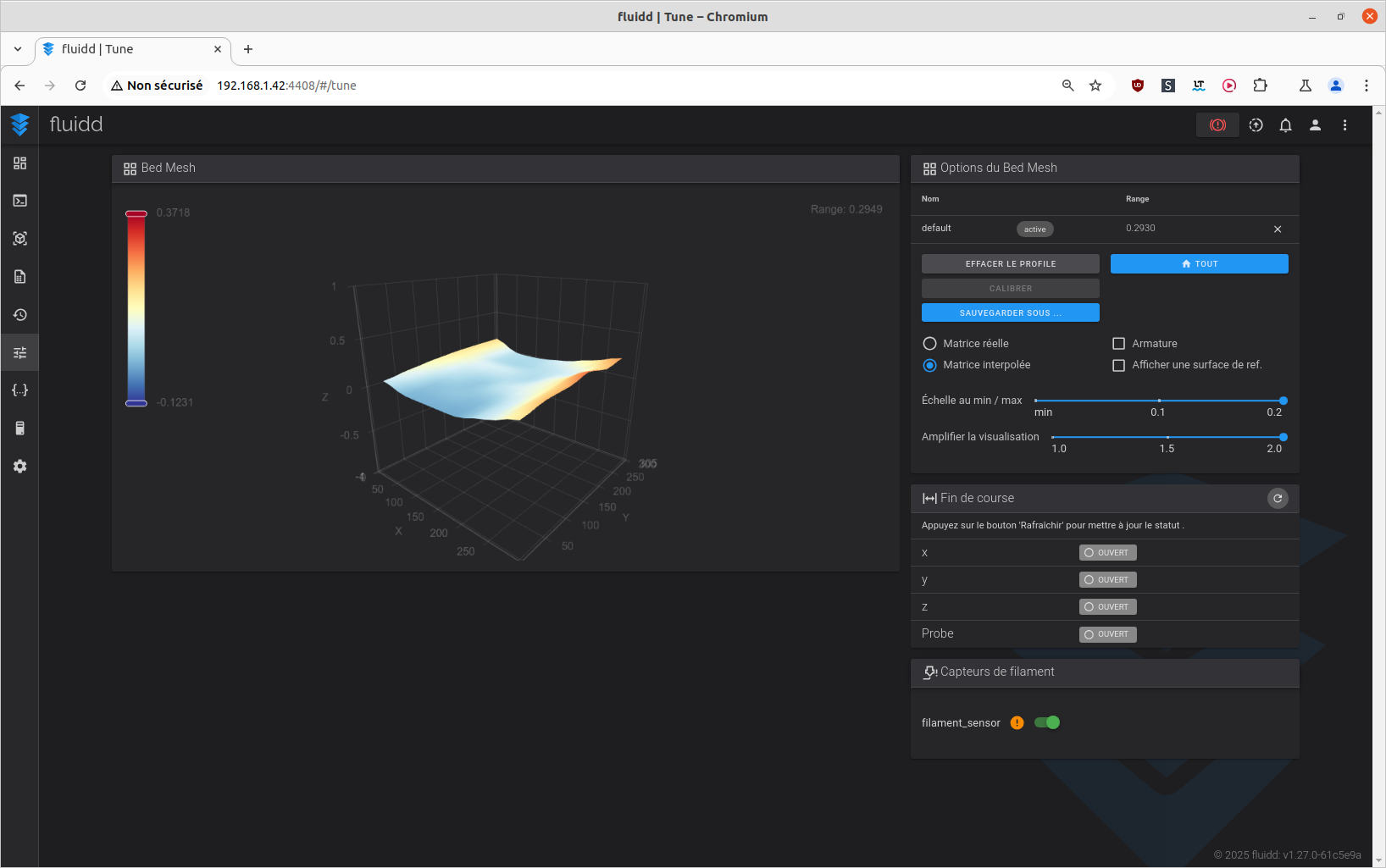Toggle the filament_sensor switch
1386x868 pixels.
pyautogui.click(x=1047, y=722)
